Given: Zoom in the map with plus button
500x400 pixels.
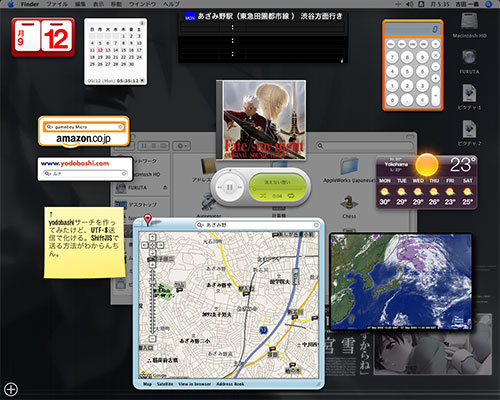Looking at the screenshot, I should click(152, 265).
